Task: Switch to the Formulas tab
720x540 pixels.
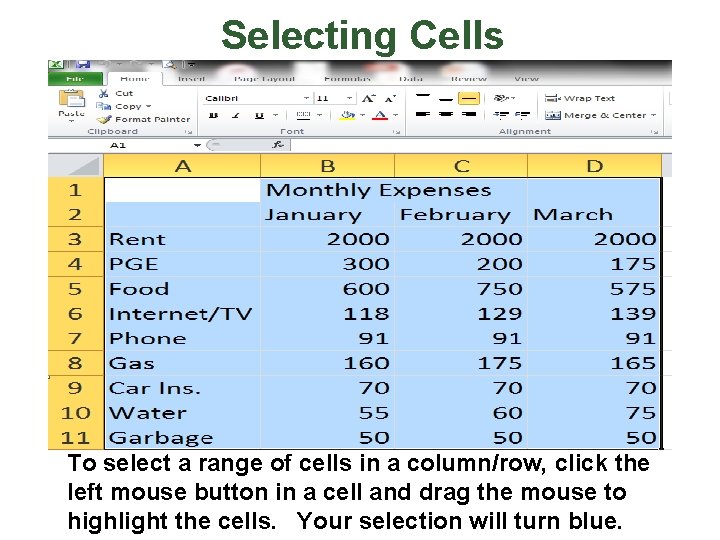Action: pyautogui.click(x=347, y=79)
